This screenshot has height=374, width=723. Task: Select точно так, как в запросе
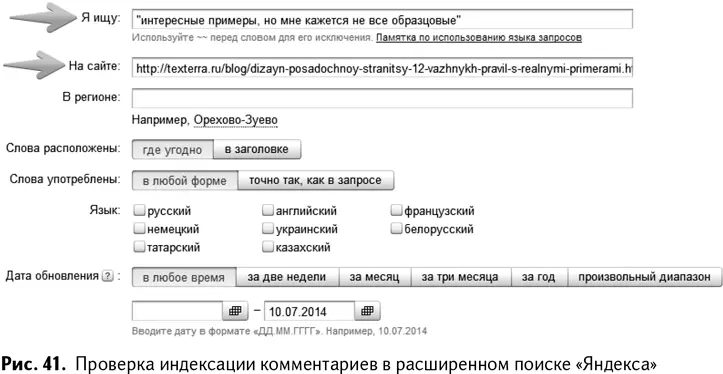point(316,180)
